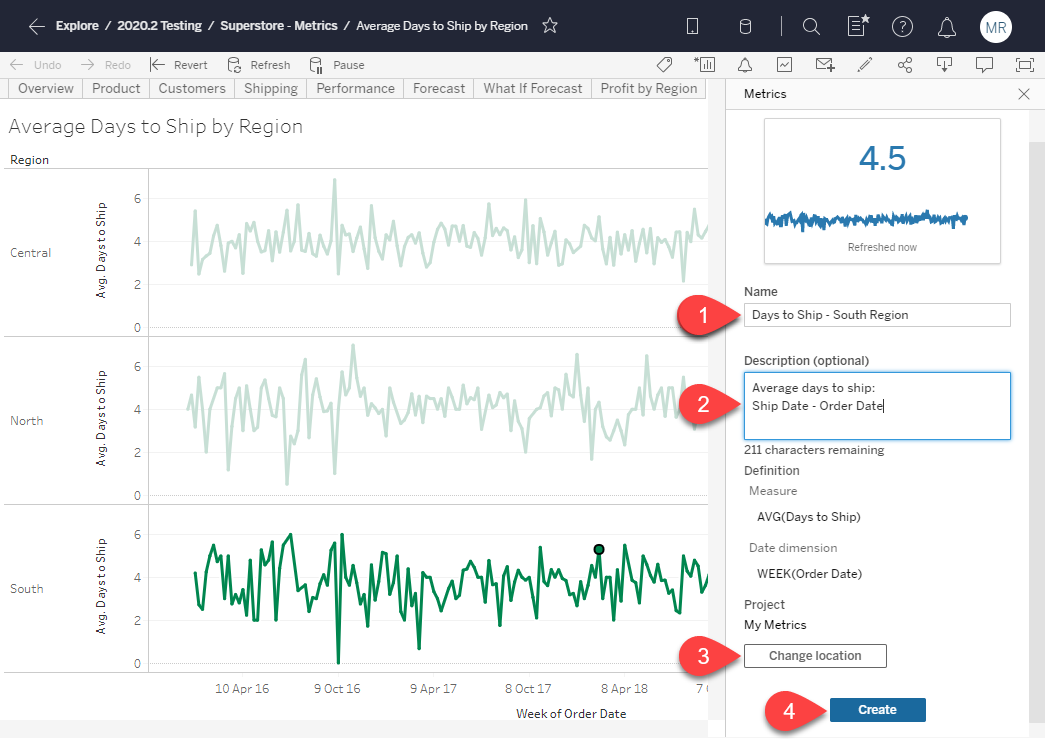Go to Superstore - Metrics breadcrumb
Screen dimensions: 1045x739
coord(279,26)
